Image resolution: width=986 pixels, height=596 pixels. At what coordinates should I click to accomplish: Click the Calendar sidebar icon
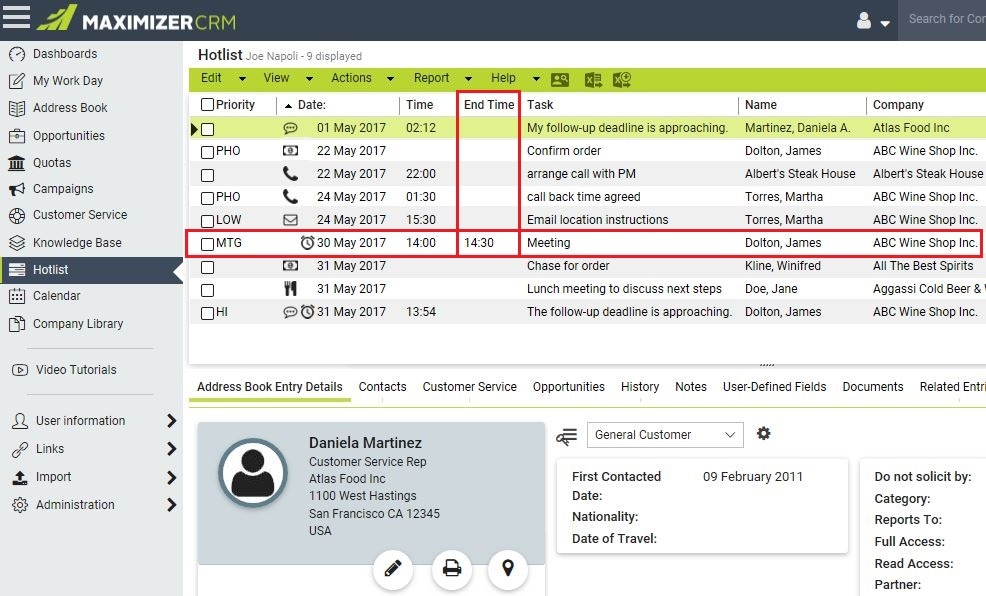pos(17,296)
